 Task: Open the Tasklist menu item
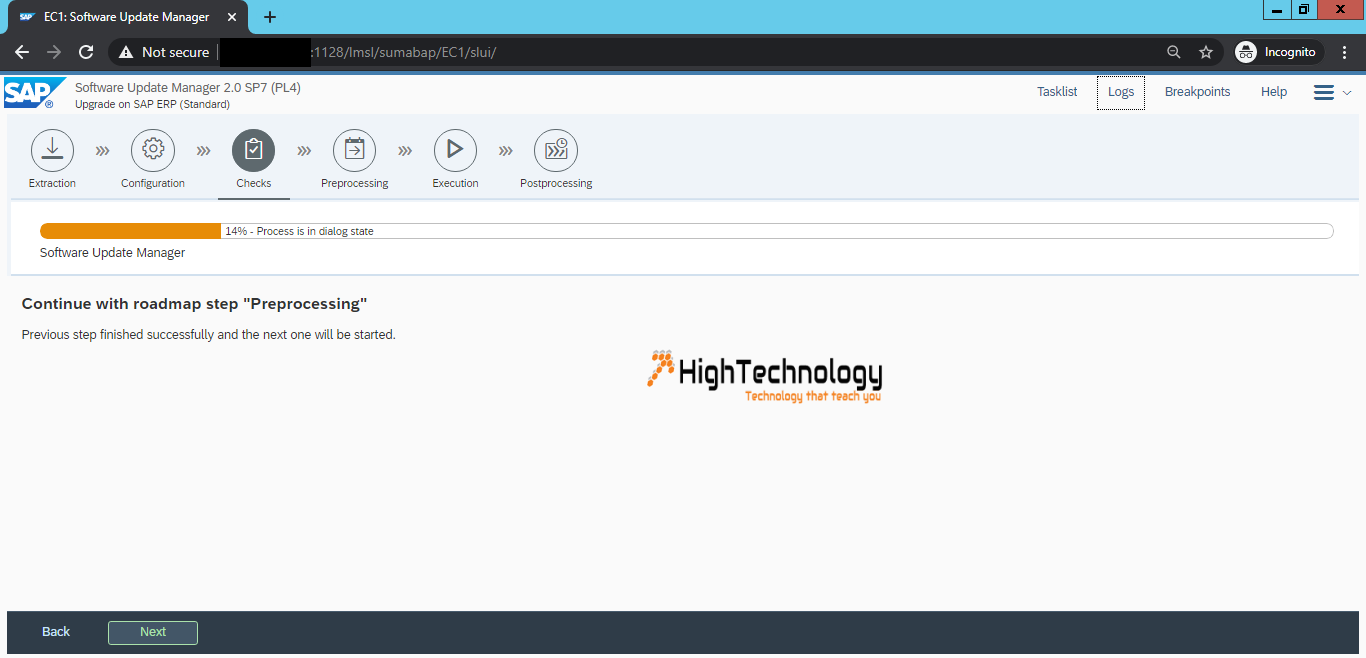click(x=1057, y=92)
